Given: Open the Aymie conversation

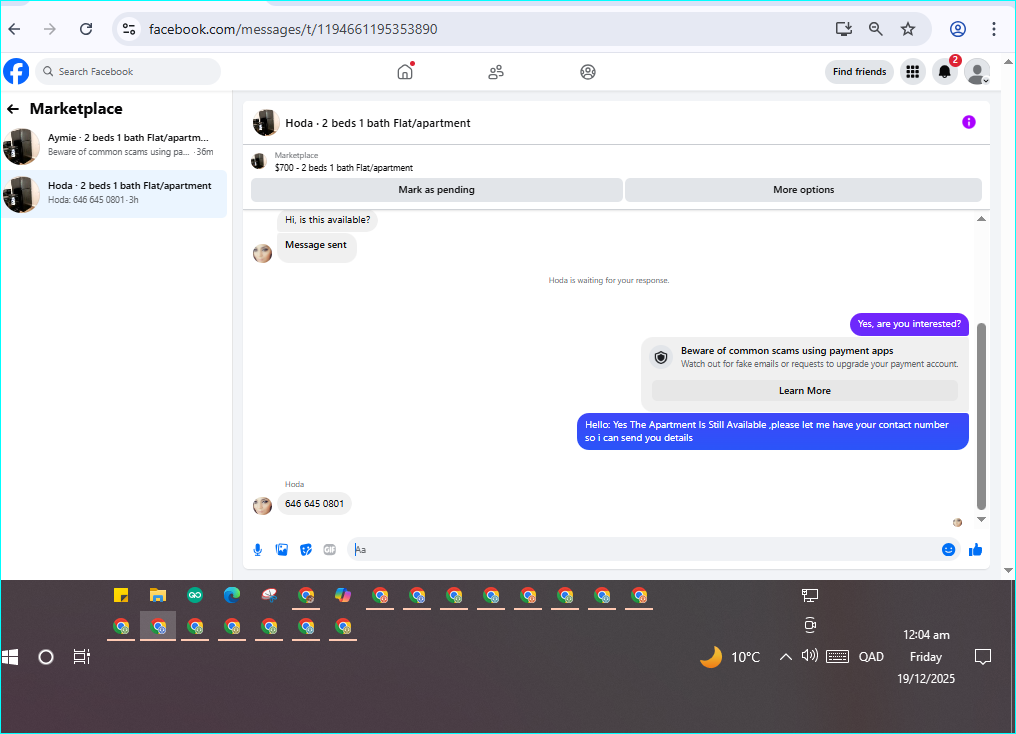Looking at the screenshot, I should 114,146.
